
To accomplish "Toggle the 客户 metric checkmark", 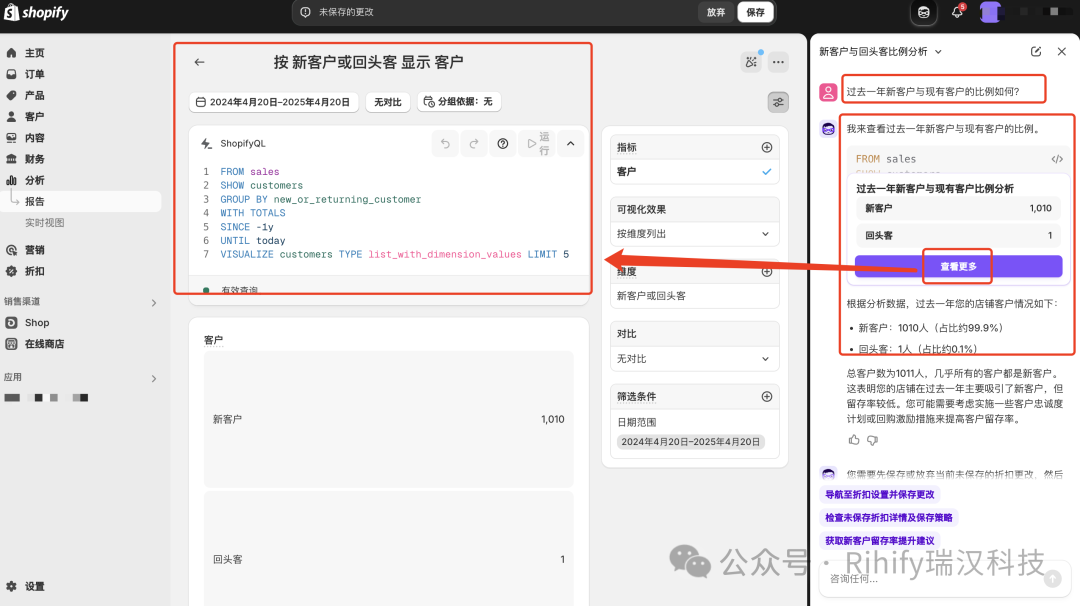I will click(x=767, y=171).
